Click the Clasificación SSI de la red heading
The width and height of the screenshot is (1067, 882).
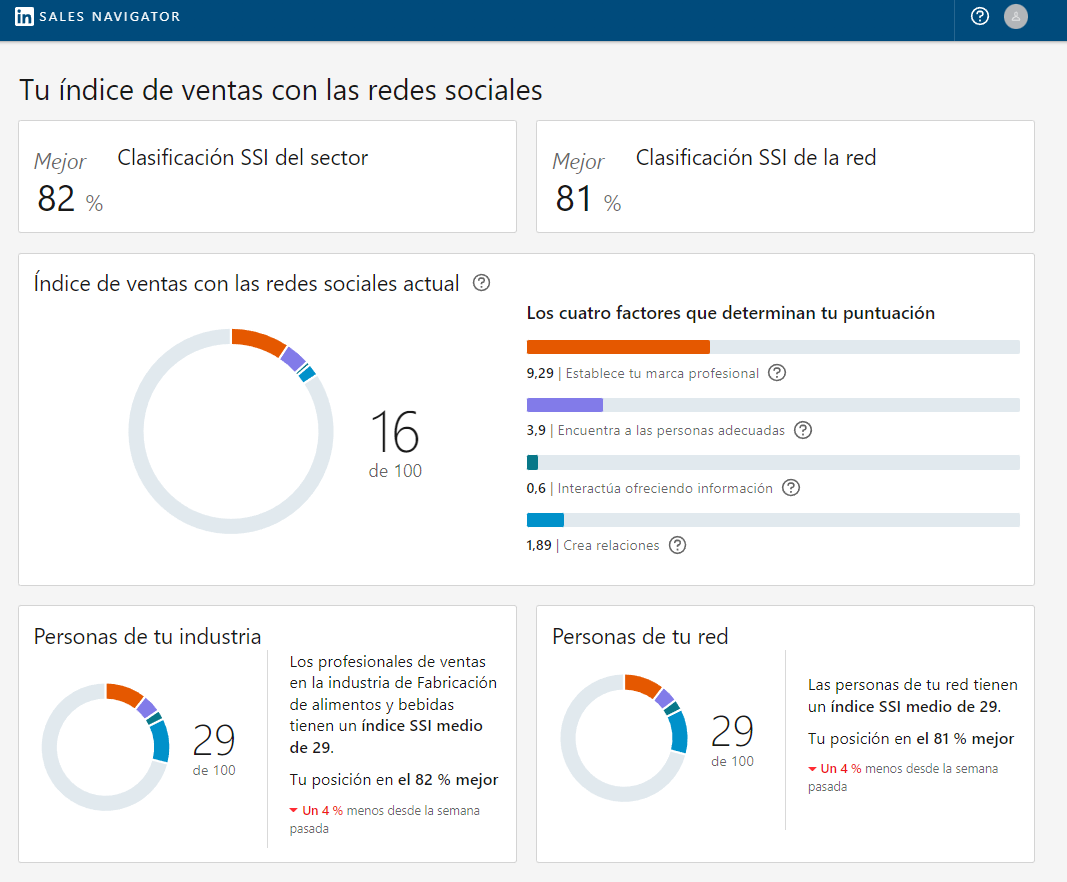coord(756,158)
